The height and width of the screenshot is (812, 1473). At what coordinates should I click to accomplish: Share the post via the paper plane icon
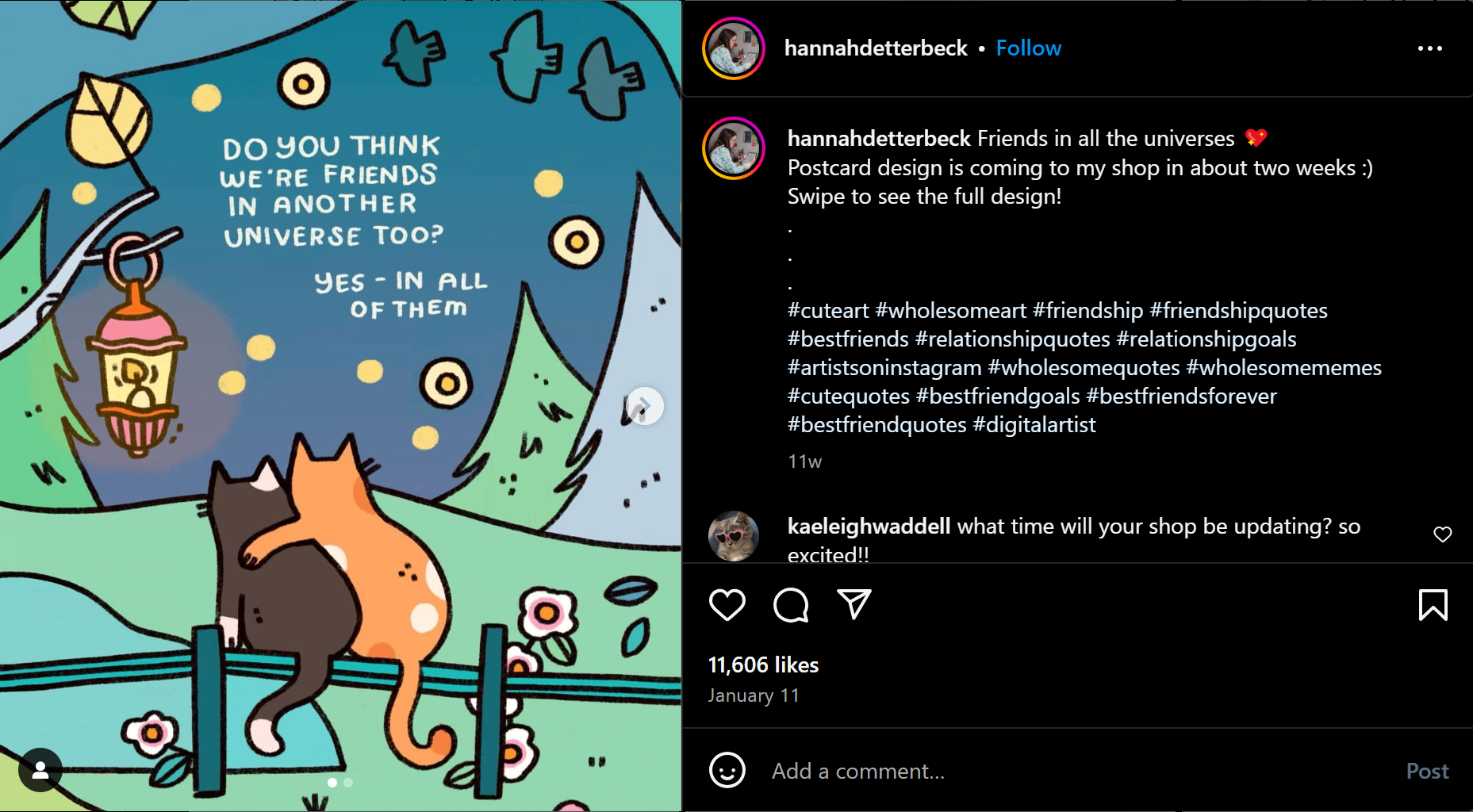coord(853,605)
